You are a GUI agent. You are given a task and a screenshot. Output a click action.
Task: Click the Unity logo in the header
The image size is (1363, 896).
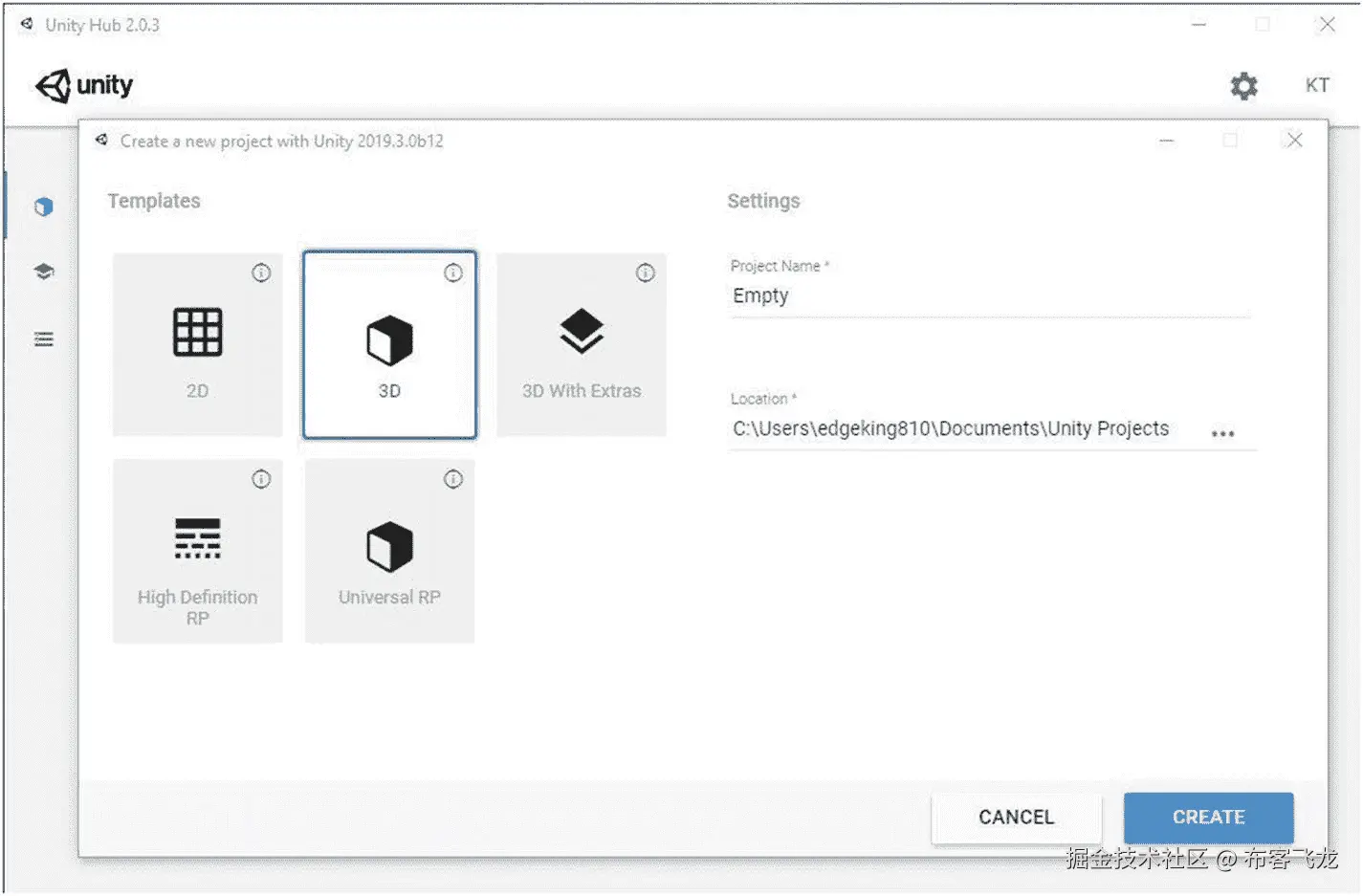pyautogui.click(x=84, y=85)
